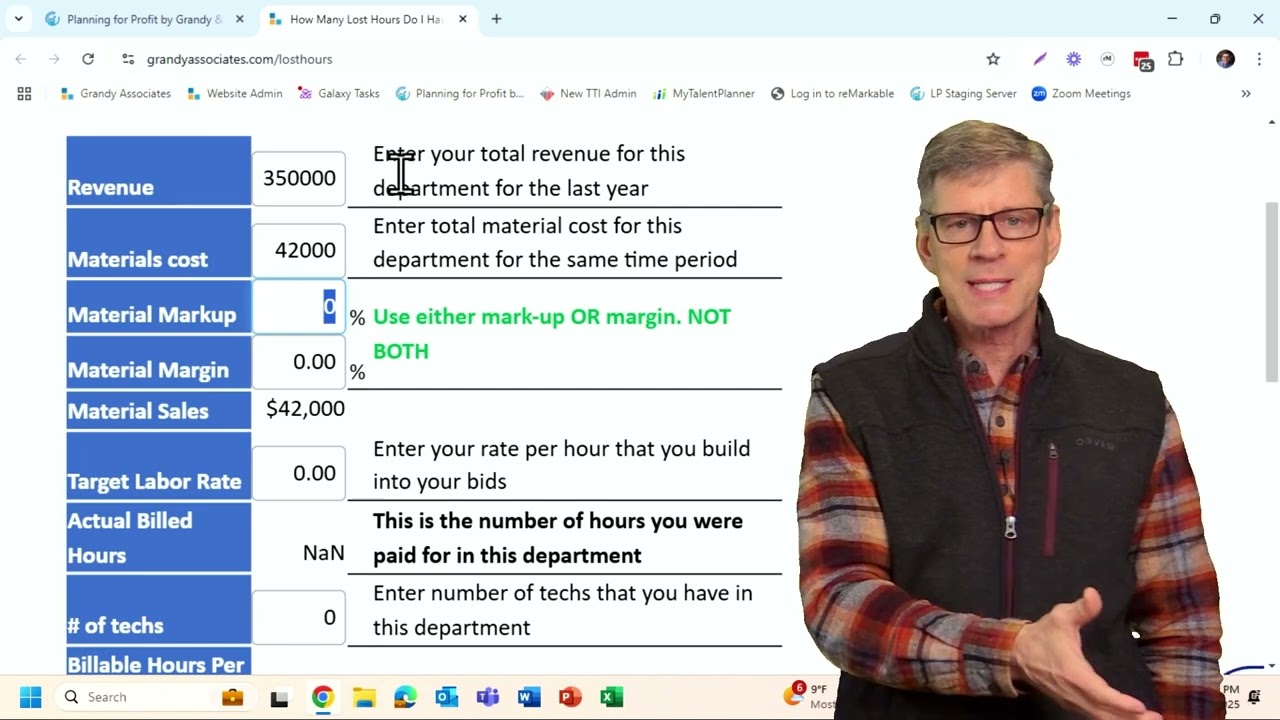The height and width of the screenshot is (720, 1280).
Task: Click the Revenue input field
Action: (299, 178)
